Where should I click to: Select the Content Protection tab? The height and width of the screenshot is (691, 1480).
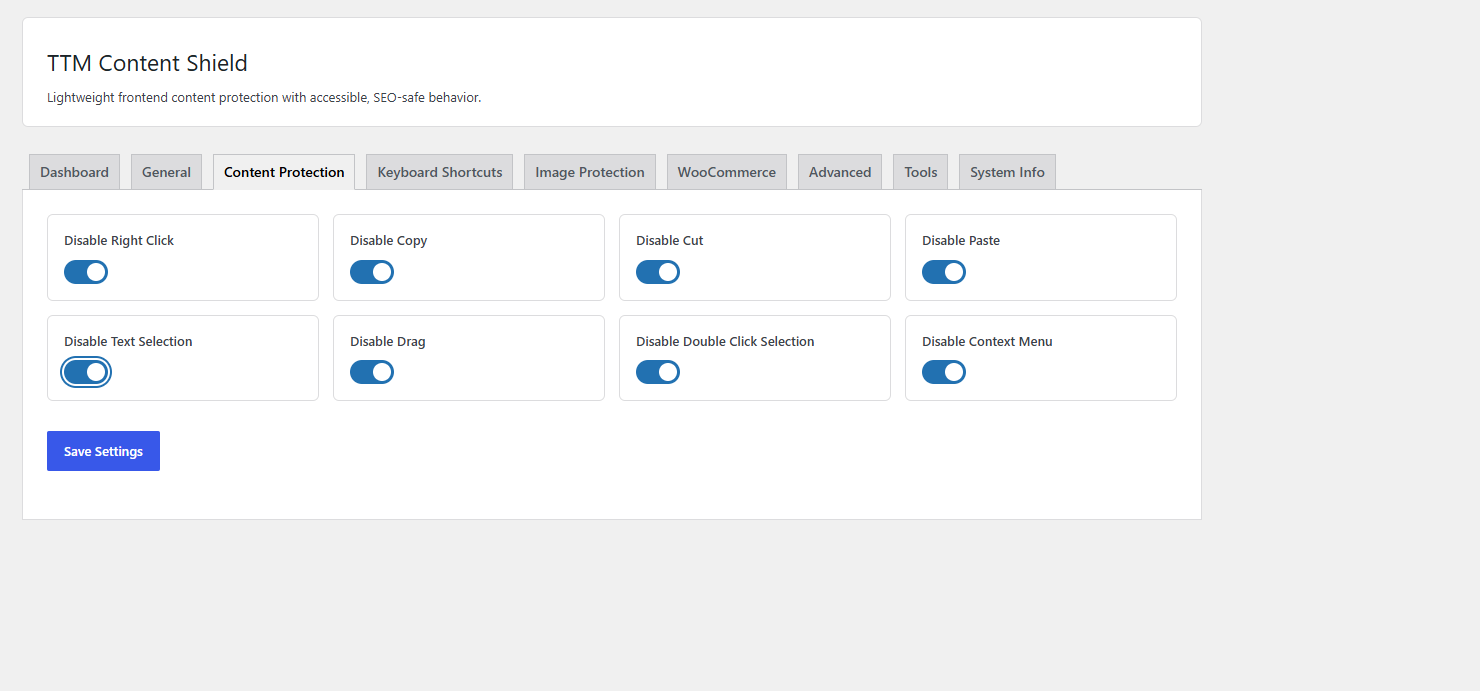284,172
